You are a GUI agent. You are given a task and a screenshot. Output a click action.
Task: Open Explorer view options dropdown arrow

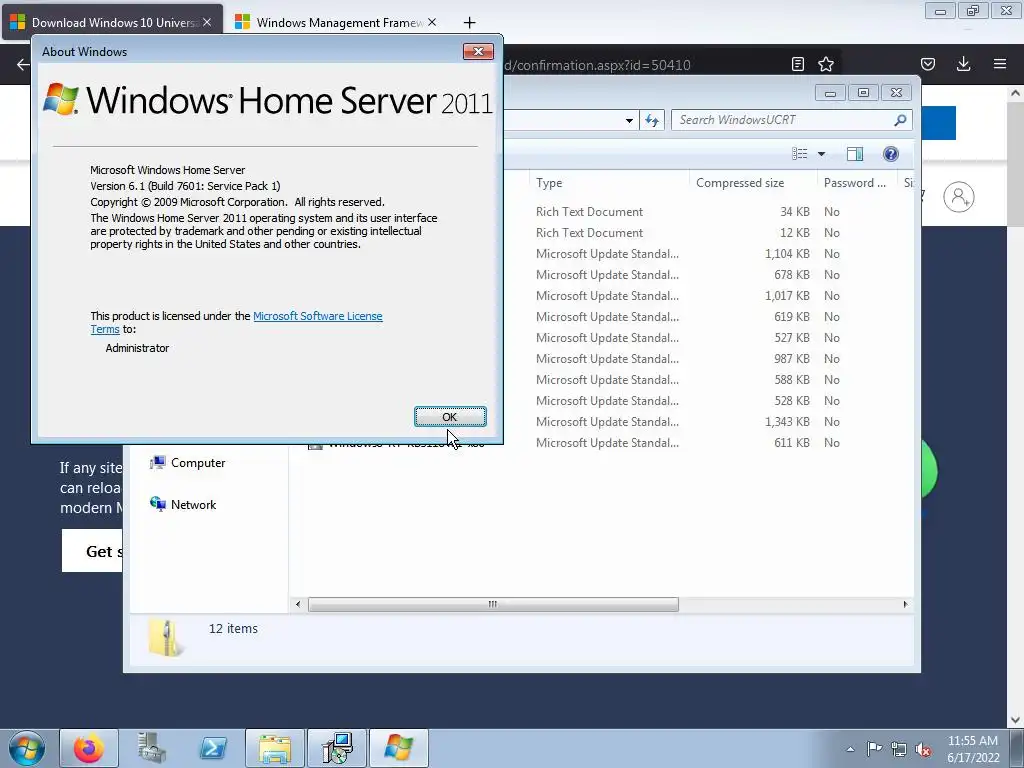coord(822,153)
